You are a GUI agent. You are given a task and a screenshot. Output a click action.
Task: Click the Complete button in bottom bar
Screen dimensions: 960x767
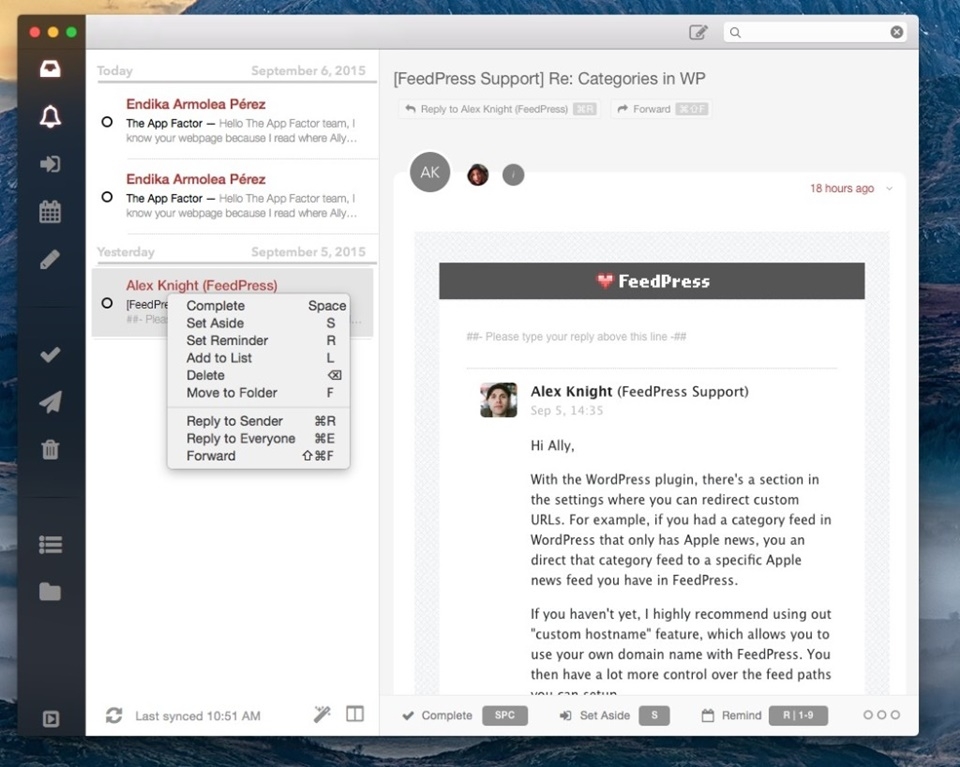tap(465, 715)
